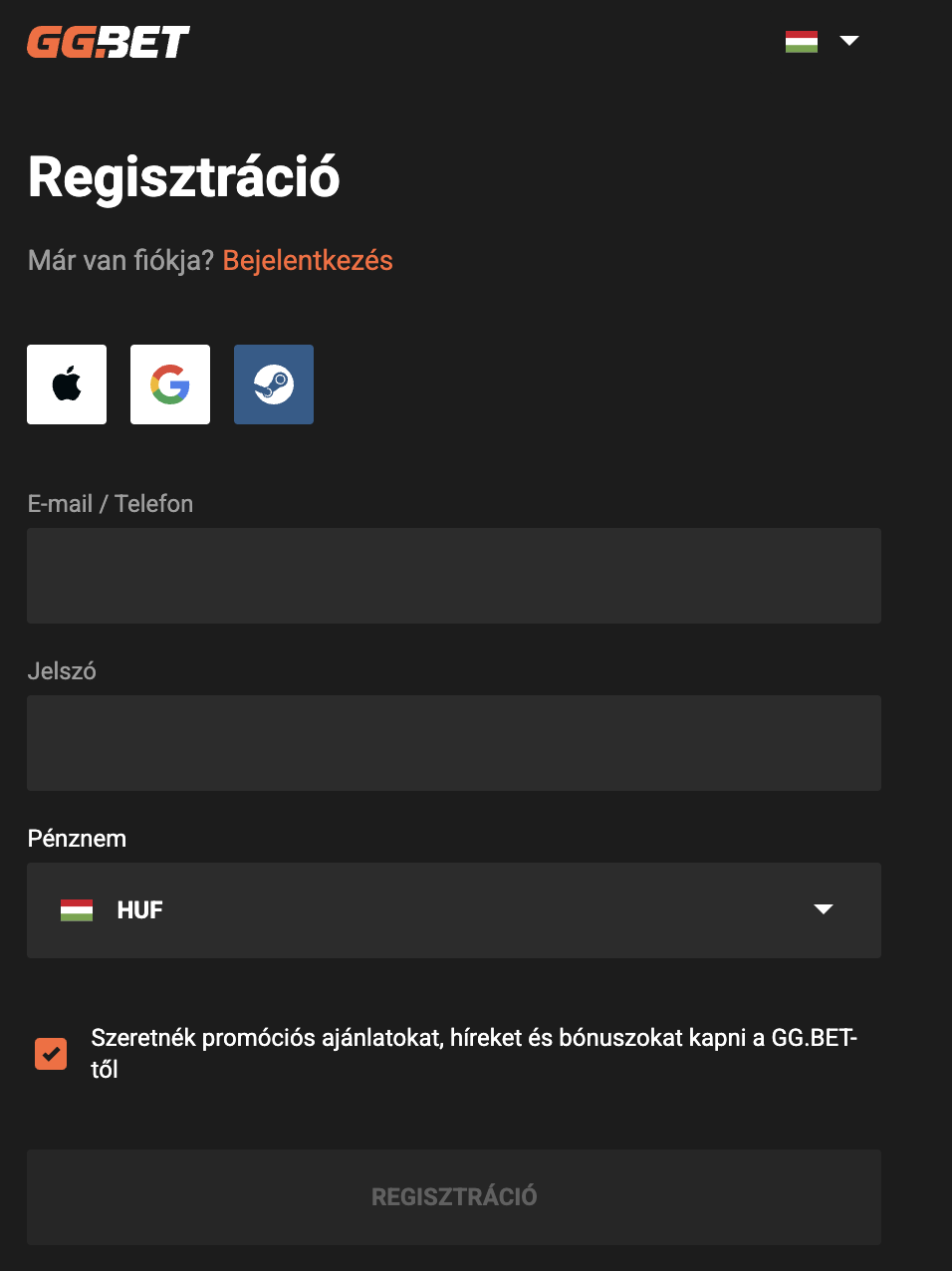Register with the Google icon

click(x=169, y=383)
